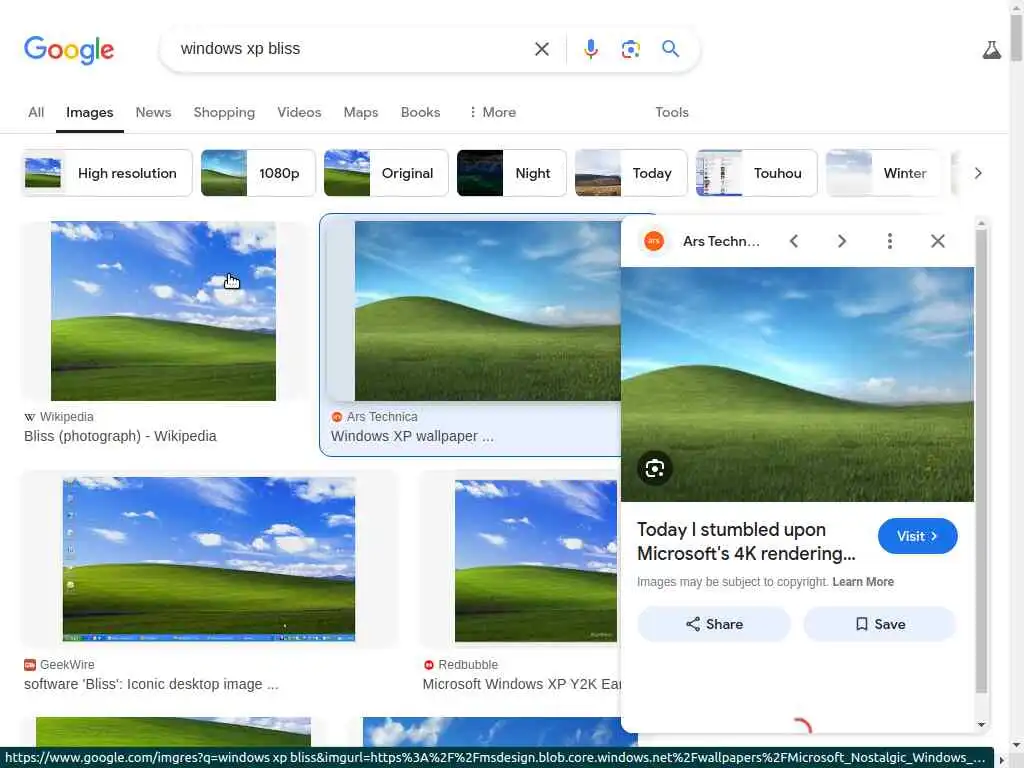
Task: Open software 'Bliss': Iconic desktop image link
Action: coord(152,684)
